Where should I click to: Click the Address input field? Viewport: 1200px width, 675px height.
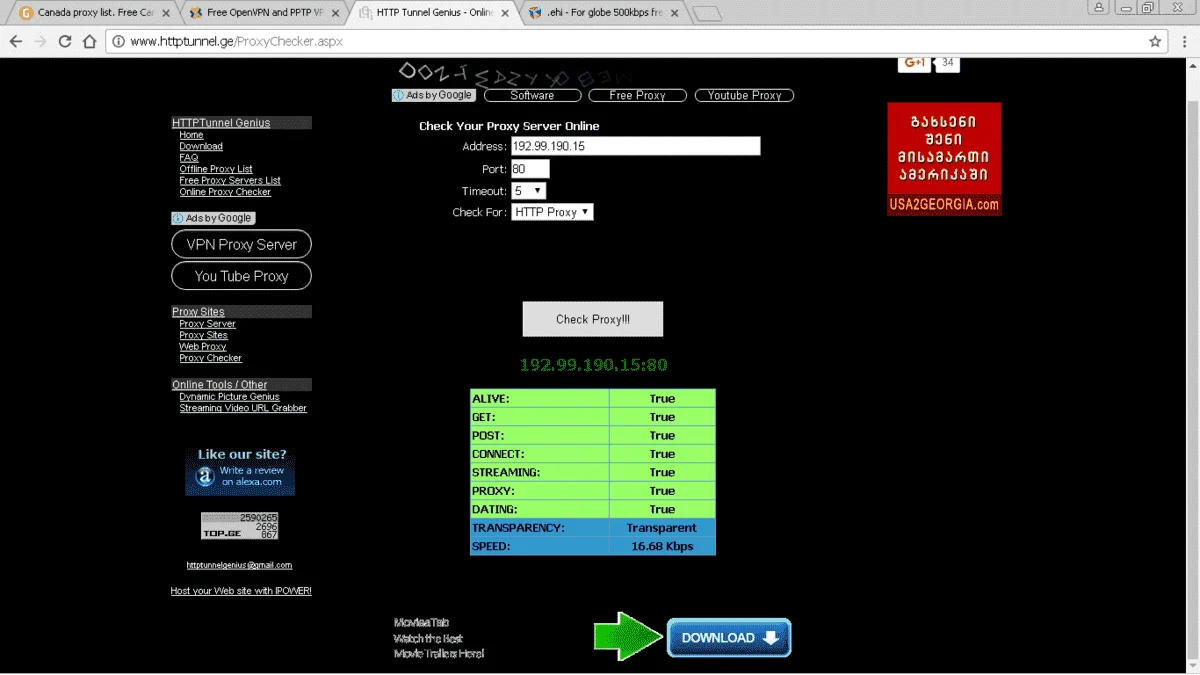(636, 146)
